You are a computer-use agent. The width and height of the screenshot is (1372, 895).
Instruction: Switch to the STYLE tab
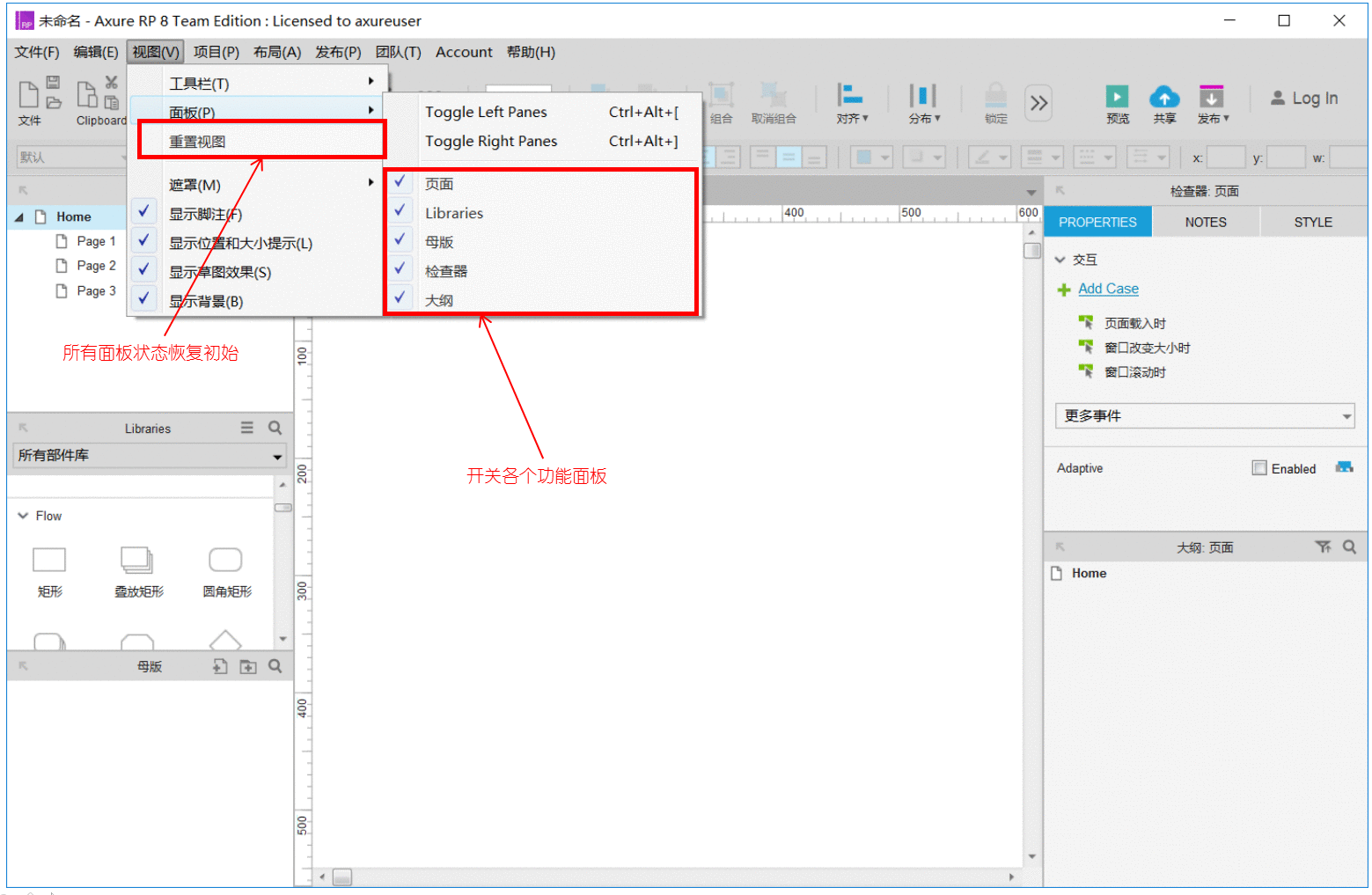pos(1313,223)
